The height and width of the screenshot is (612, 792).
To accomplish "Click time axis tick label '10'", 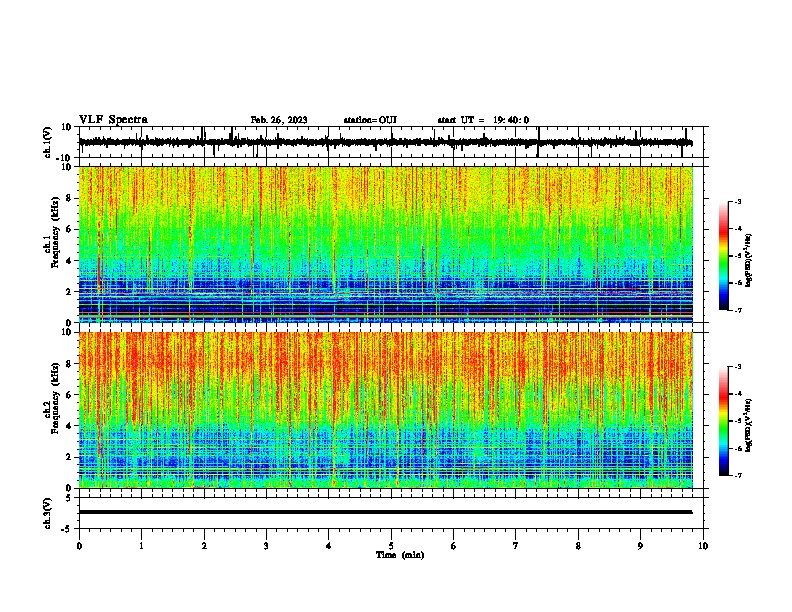I will point(703,546).
